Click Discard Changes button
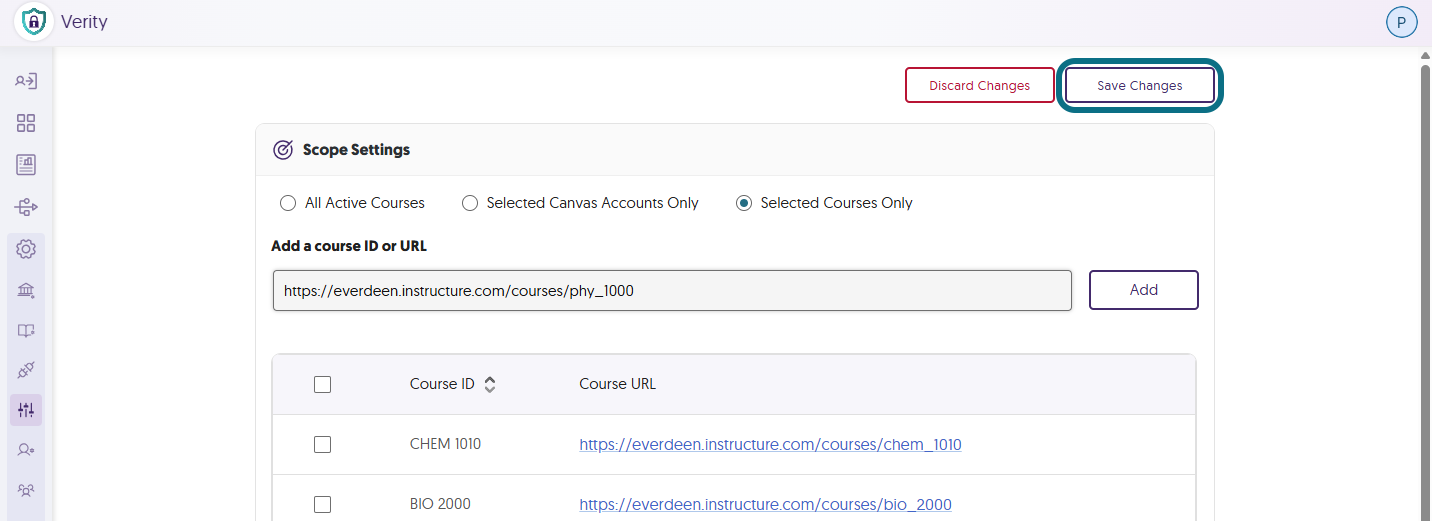 pos(980,85)
